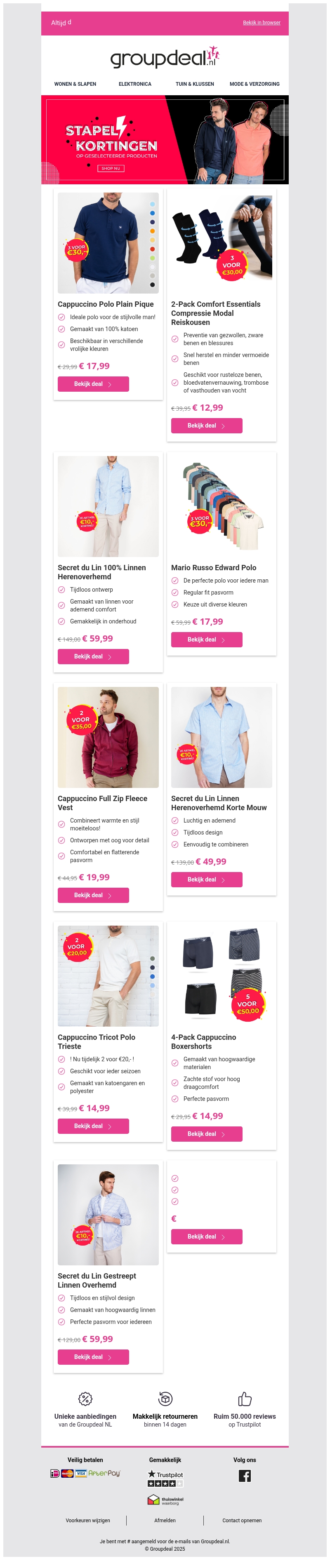Viewport: 330px width, 1568px height.
Task: Click the Makkelijk retourneren return icon
Action: click(165, 1398)
